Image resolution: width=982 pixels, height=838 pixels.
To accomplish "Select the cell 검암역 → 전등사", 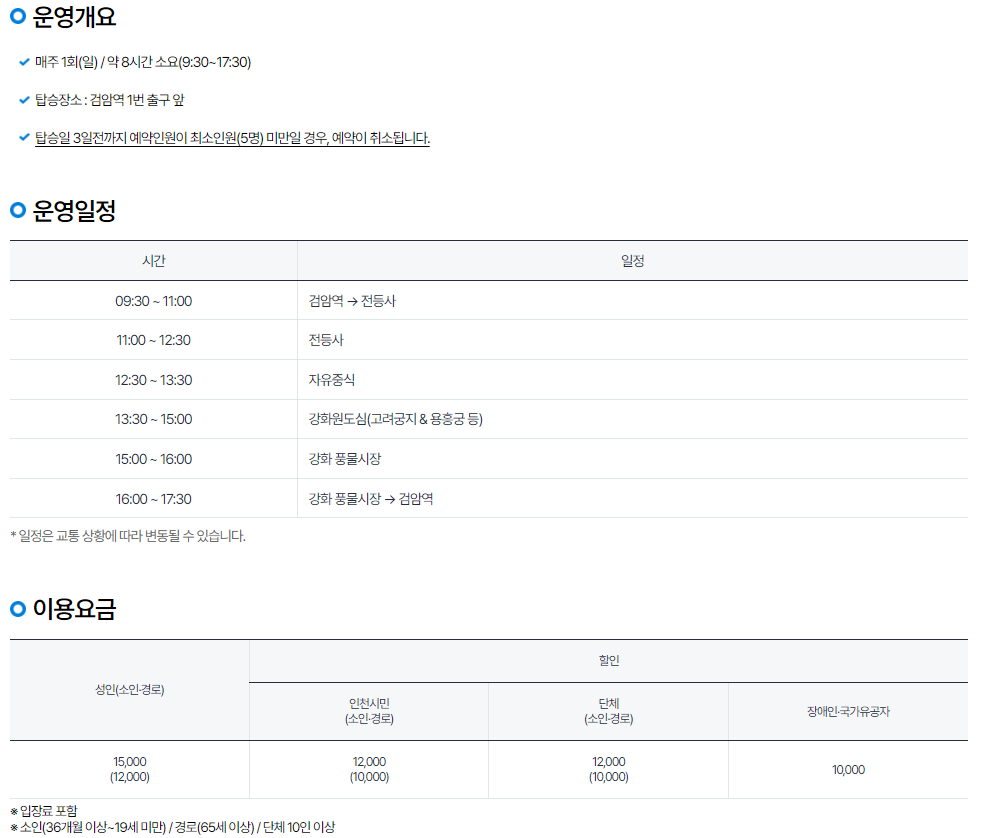I will click(x=633, y=301).
